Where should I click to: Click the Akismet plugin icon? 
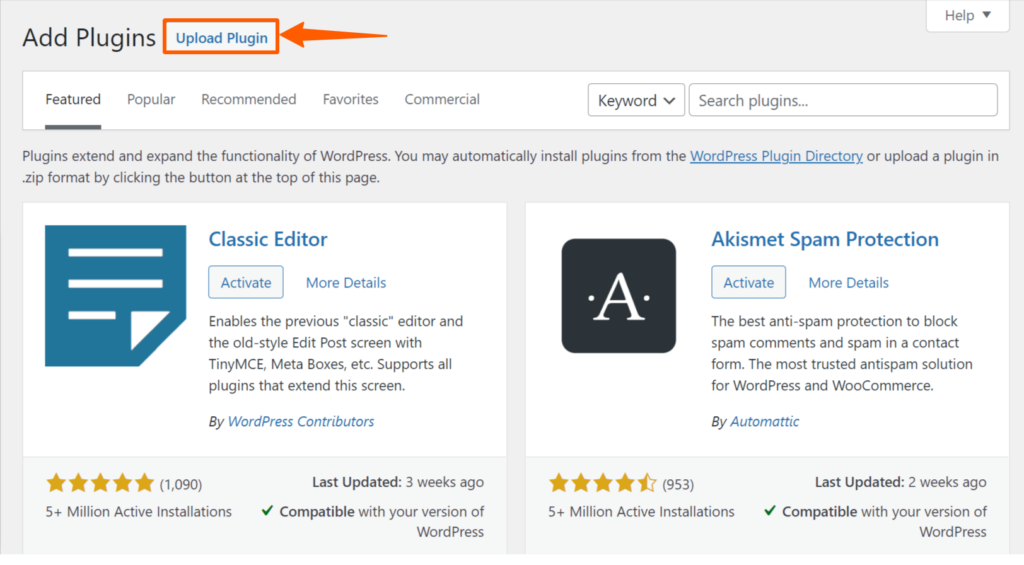pos(618,296)
